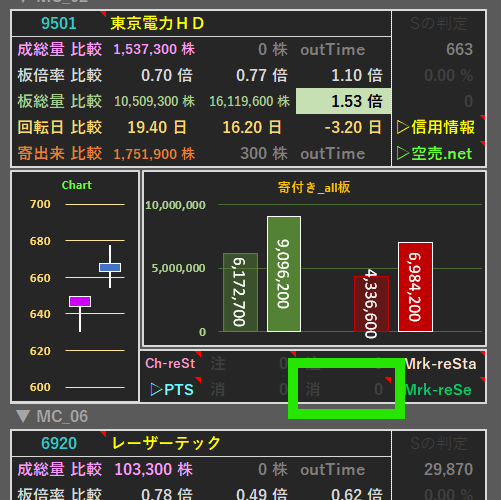
Task: Click the Ch-reSt button
Action: coord(171,363)
